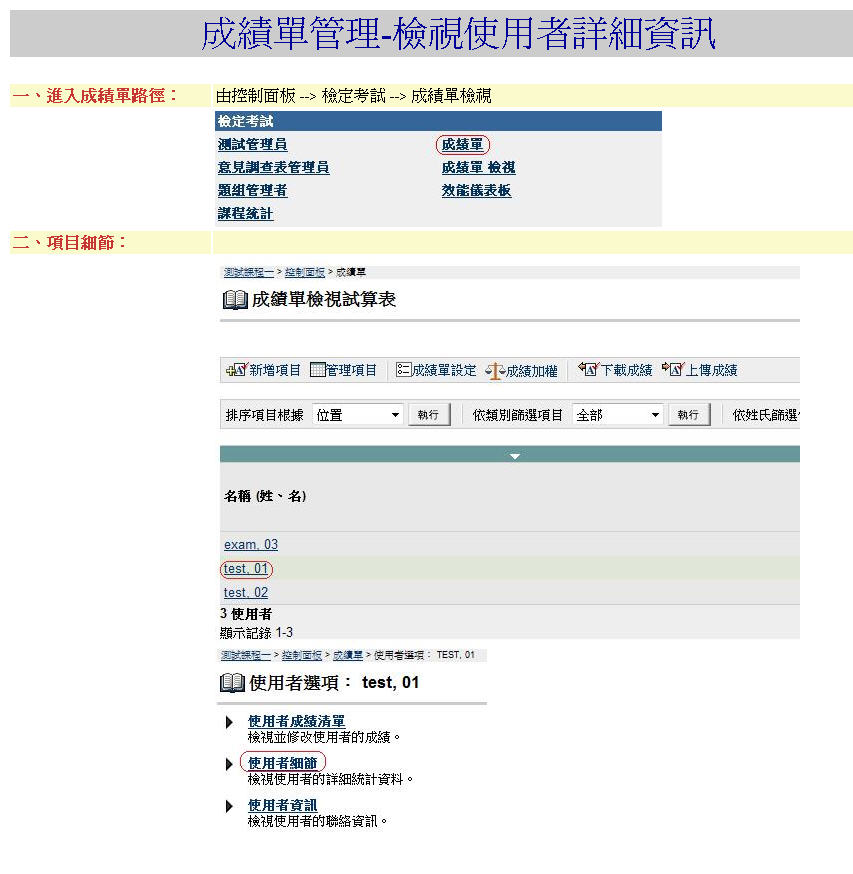Click the arrow bullet beside 使用者成績清單
This screenshot has height=874, width=853.
click(x=230, y=722)
